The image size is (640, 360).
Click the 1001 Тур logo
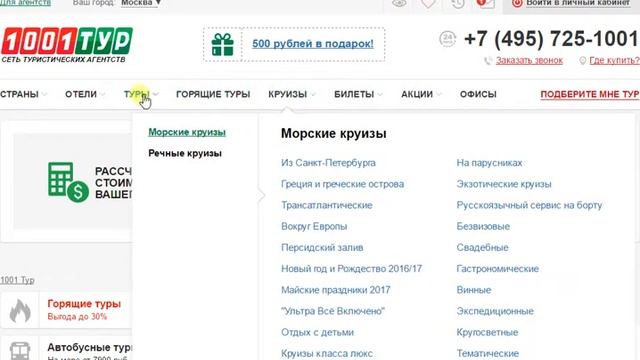tap(67, 45)
